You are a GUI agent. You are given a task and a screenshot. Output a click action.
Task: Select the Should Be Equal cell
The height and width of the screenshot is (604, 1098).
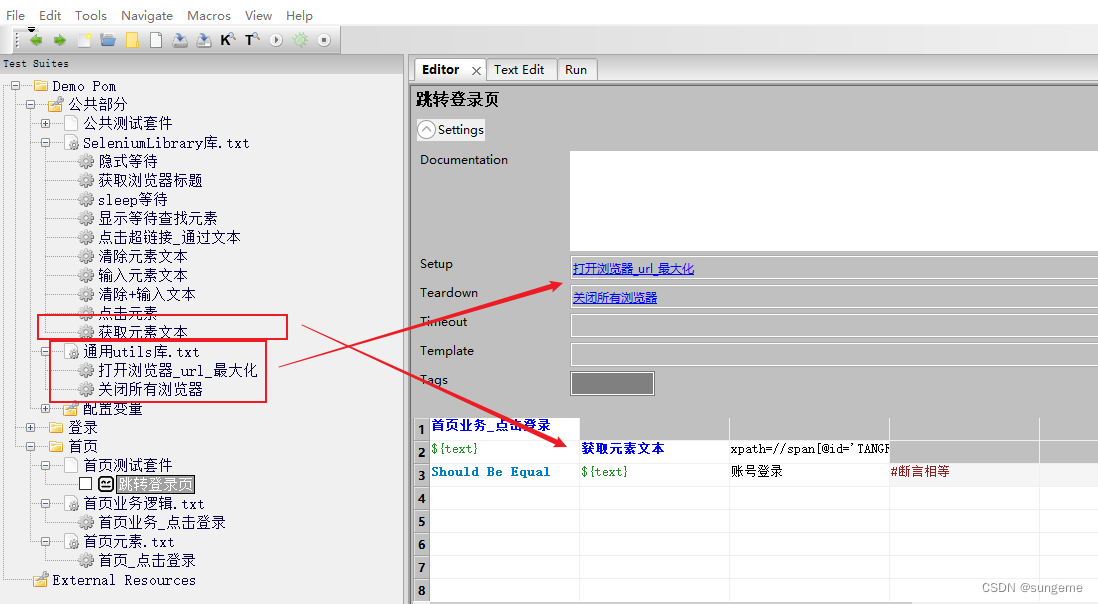click(x=505, y=474)
